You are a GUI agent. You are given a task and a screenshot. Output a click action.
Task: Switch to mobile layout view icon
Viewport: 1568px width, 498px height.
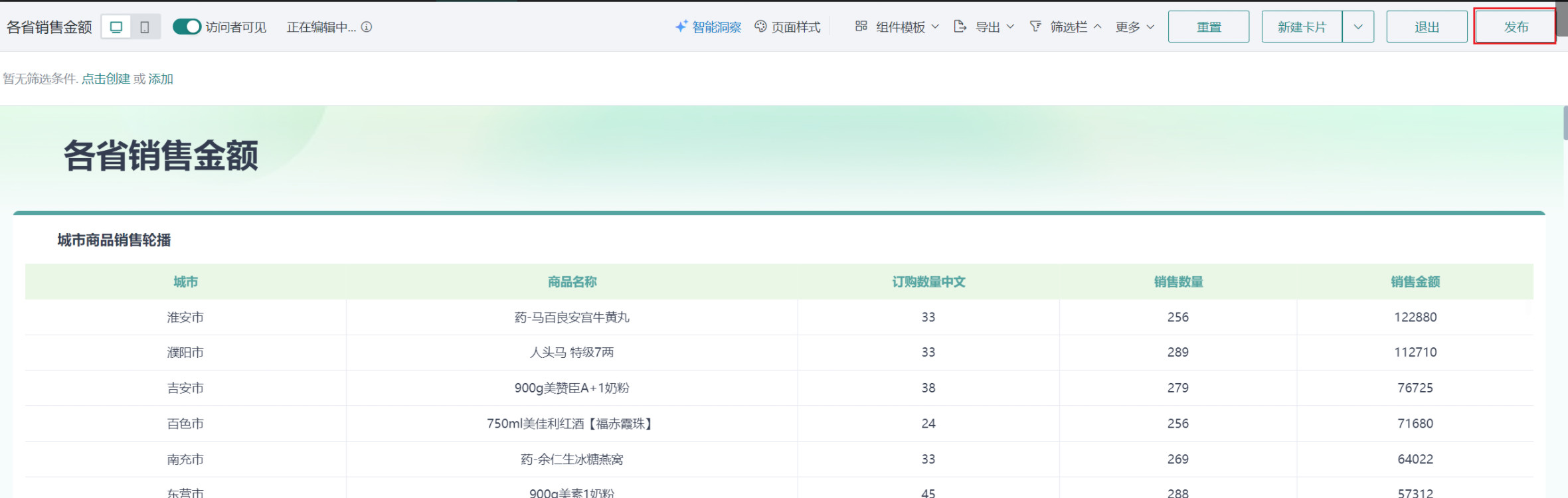(x=145, y=27)
